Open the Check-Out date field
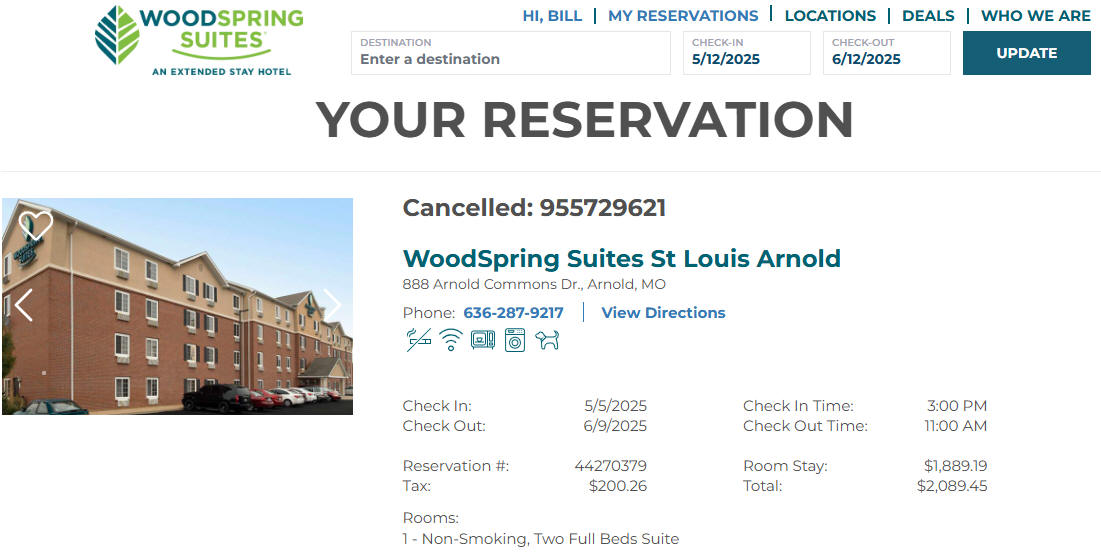This screenshot has width=1101, height=558. [887, 53]
